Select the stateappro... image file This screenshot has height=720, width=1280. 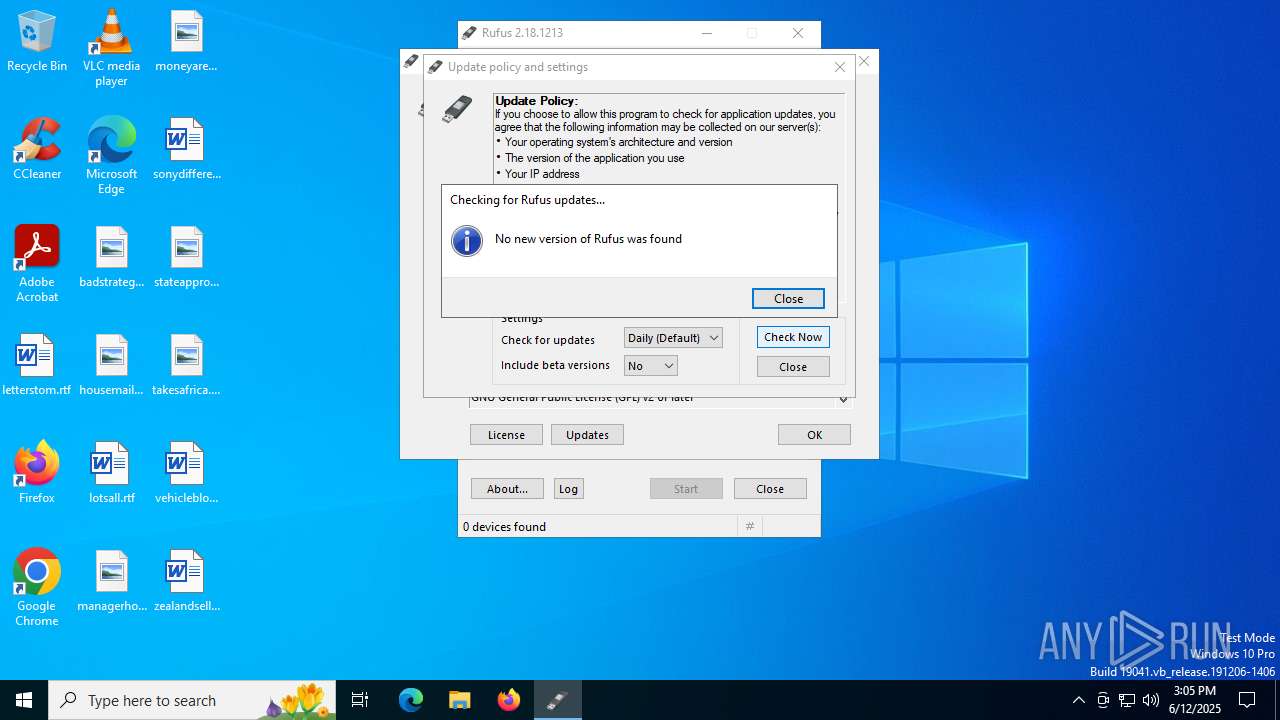click(186, 258)
